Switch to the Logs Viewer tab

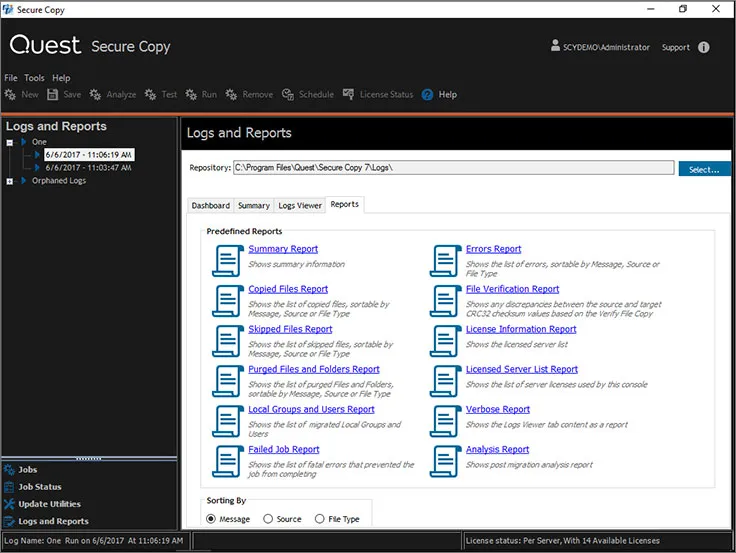[300, 206]
